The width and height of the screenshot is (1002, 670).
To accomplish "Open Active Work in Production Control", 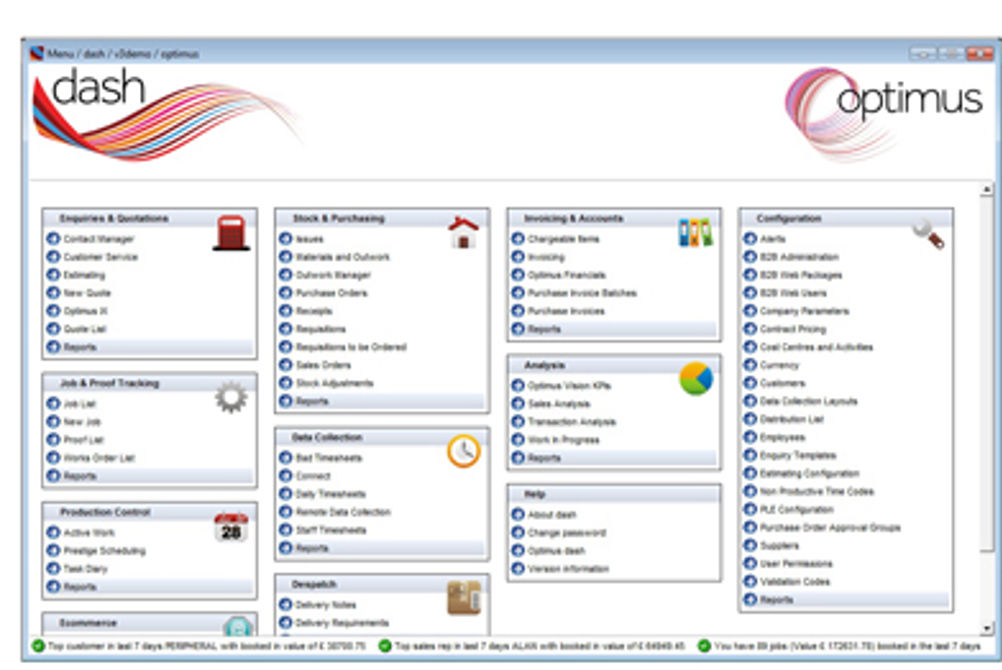I will pyautogui.click(x=89, y=533).
